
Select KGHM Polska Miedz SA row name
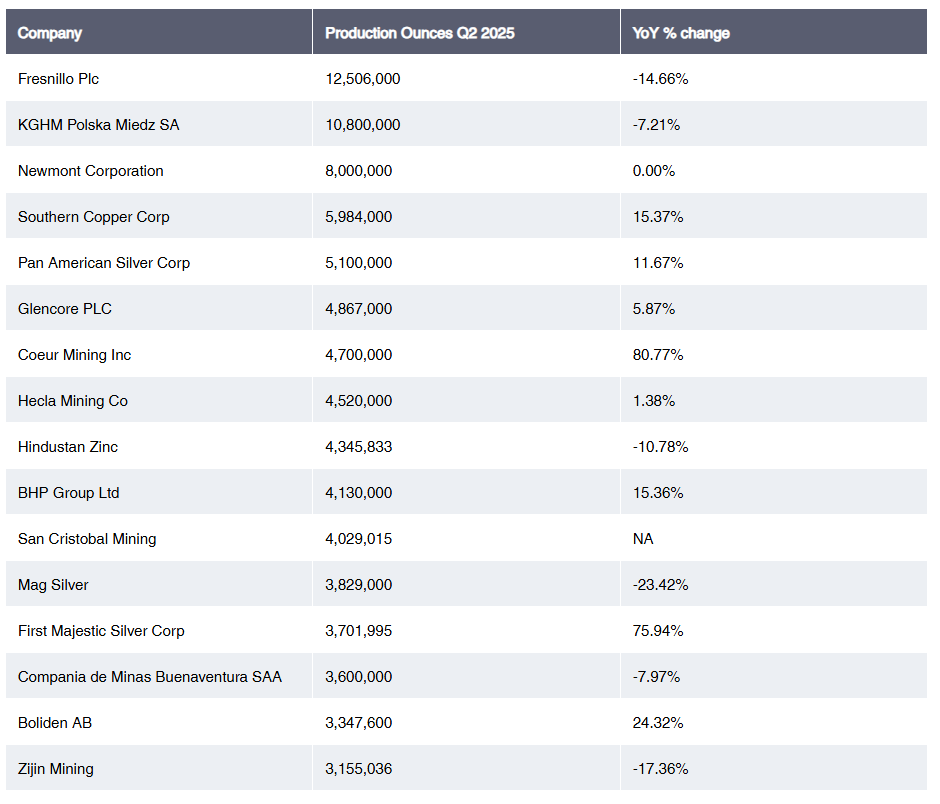[x=99, y=125]
